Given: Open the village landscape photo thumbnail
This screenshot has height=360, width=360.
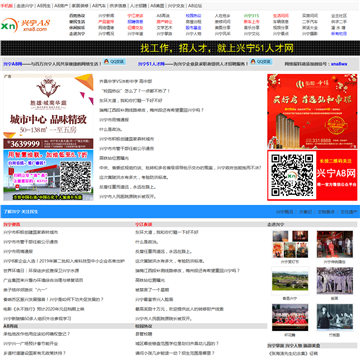Looking at the screenshot, I should pos(290,281).
